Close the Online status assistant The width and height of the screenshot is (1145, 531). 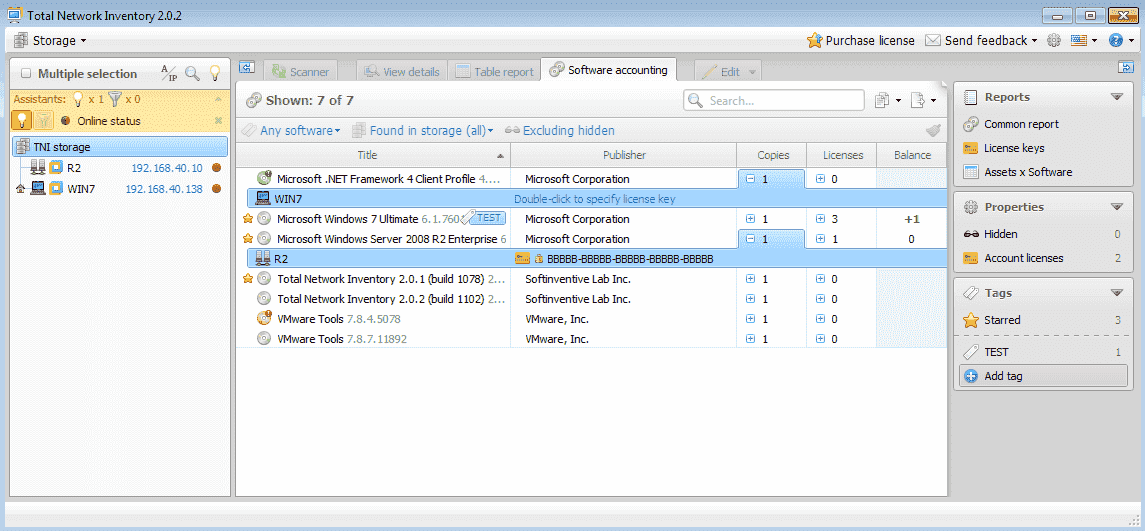(218, 121)
